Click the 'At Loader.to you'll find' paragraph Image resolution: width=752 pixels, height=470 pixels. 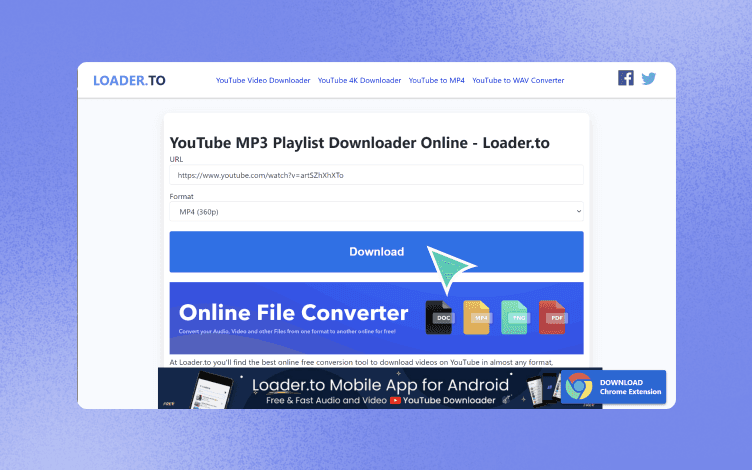pyautogui.click(x=361, y=363)
